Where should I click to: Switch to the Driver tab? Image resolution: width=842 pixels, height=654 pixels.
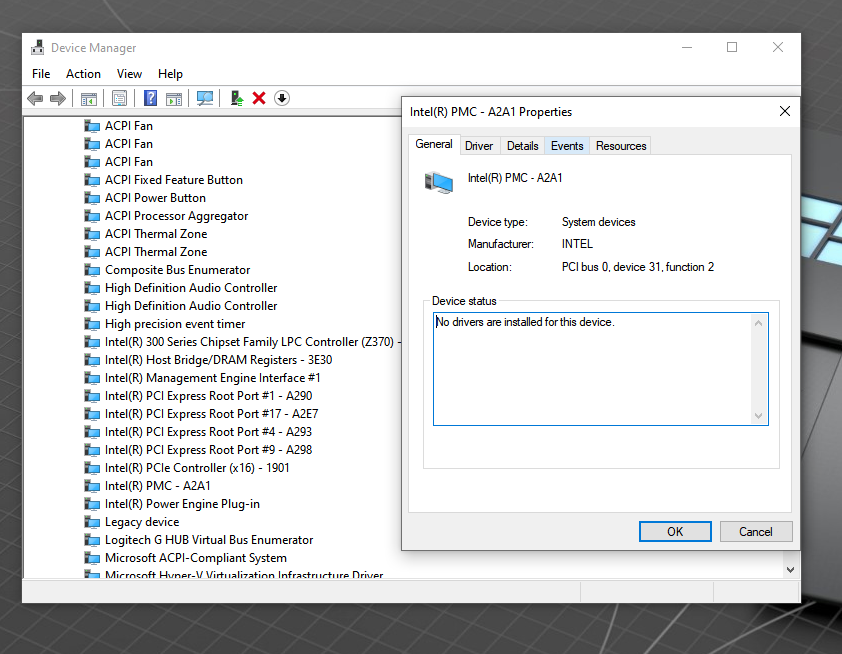(x=479, y=146)
